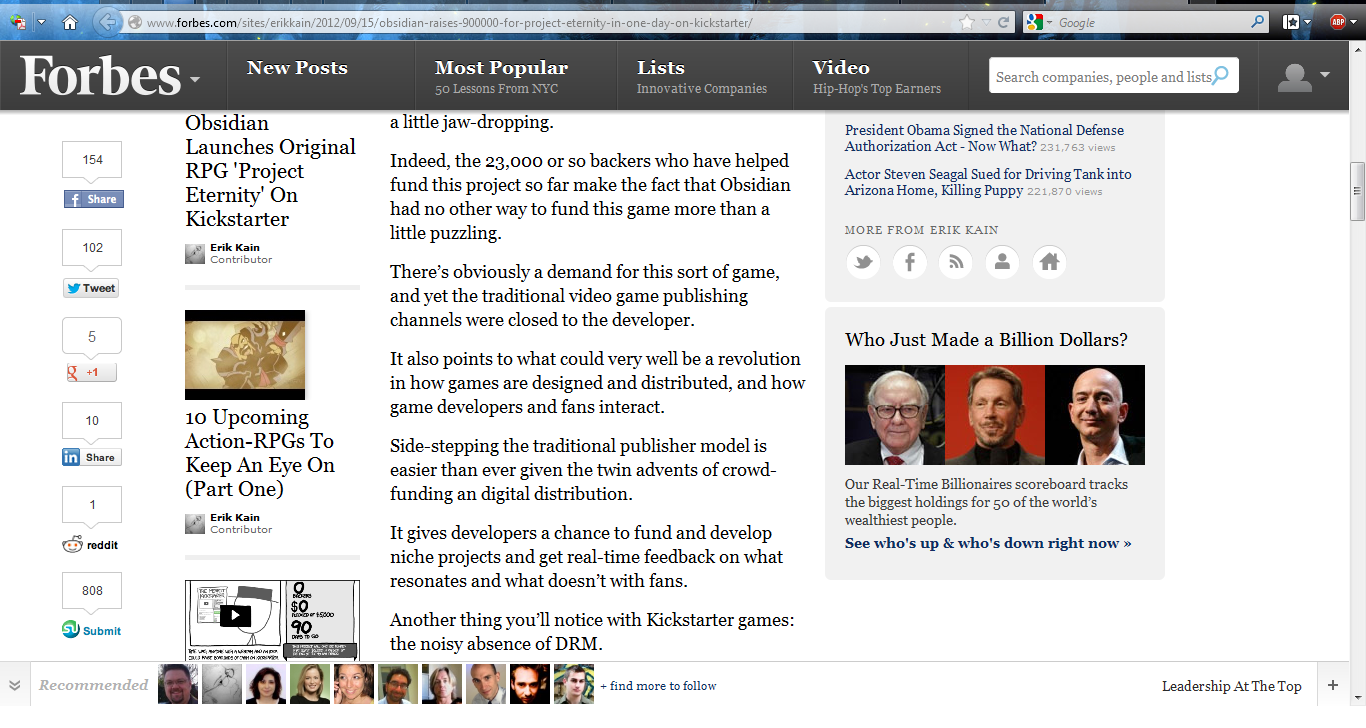
Task: Share the article on LinkedIn
Action: [x=91, y=457]
